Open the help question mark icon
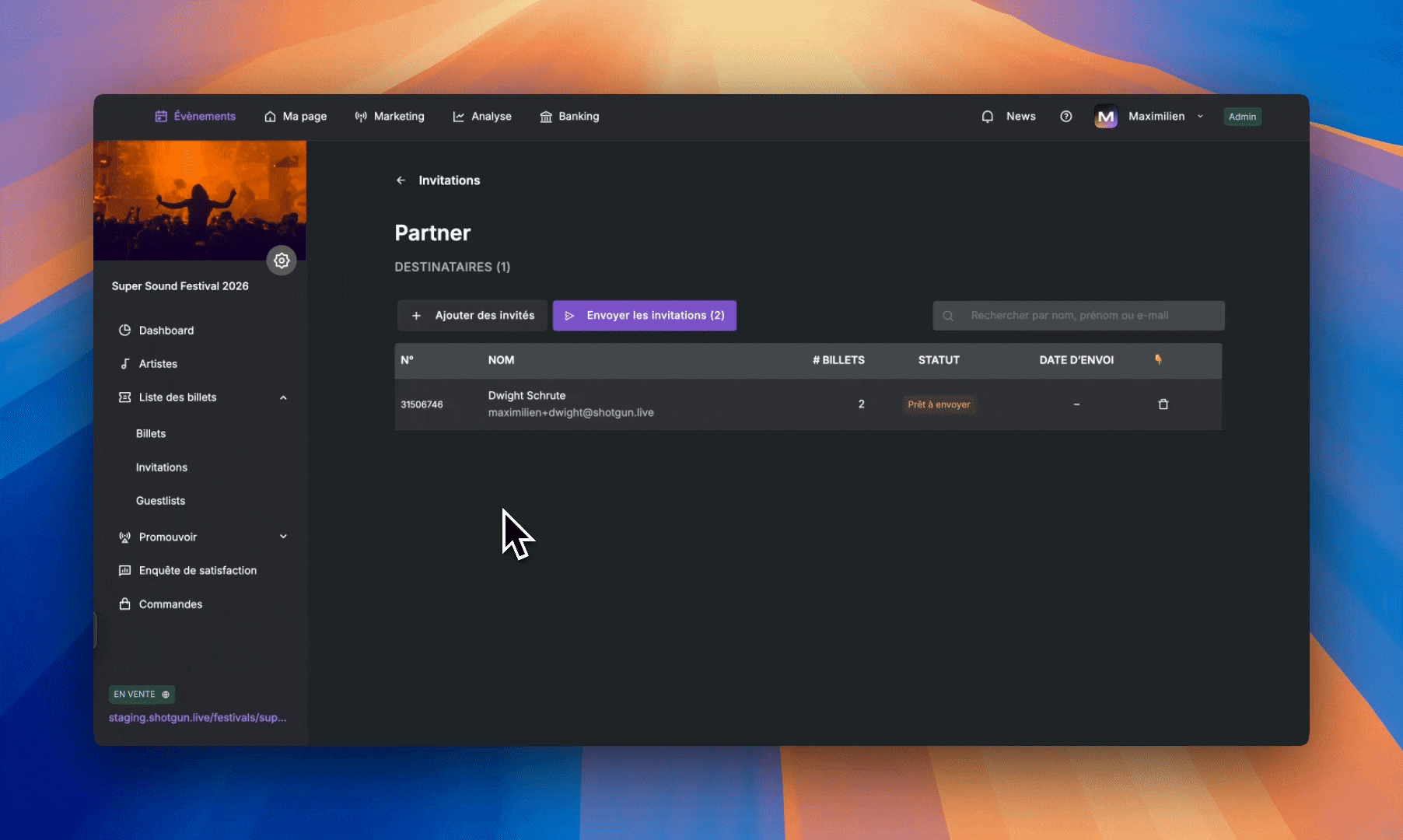The height and width of the screenshot is (840, 1403). click(1066, 116)
